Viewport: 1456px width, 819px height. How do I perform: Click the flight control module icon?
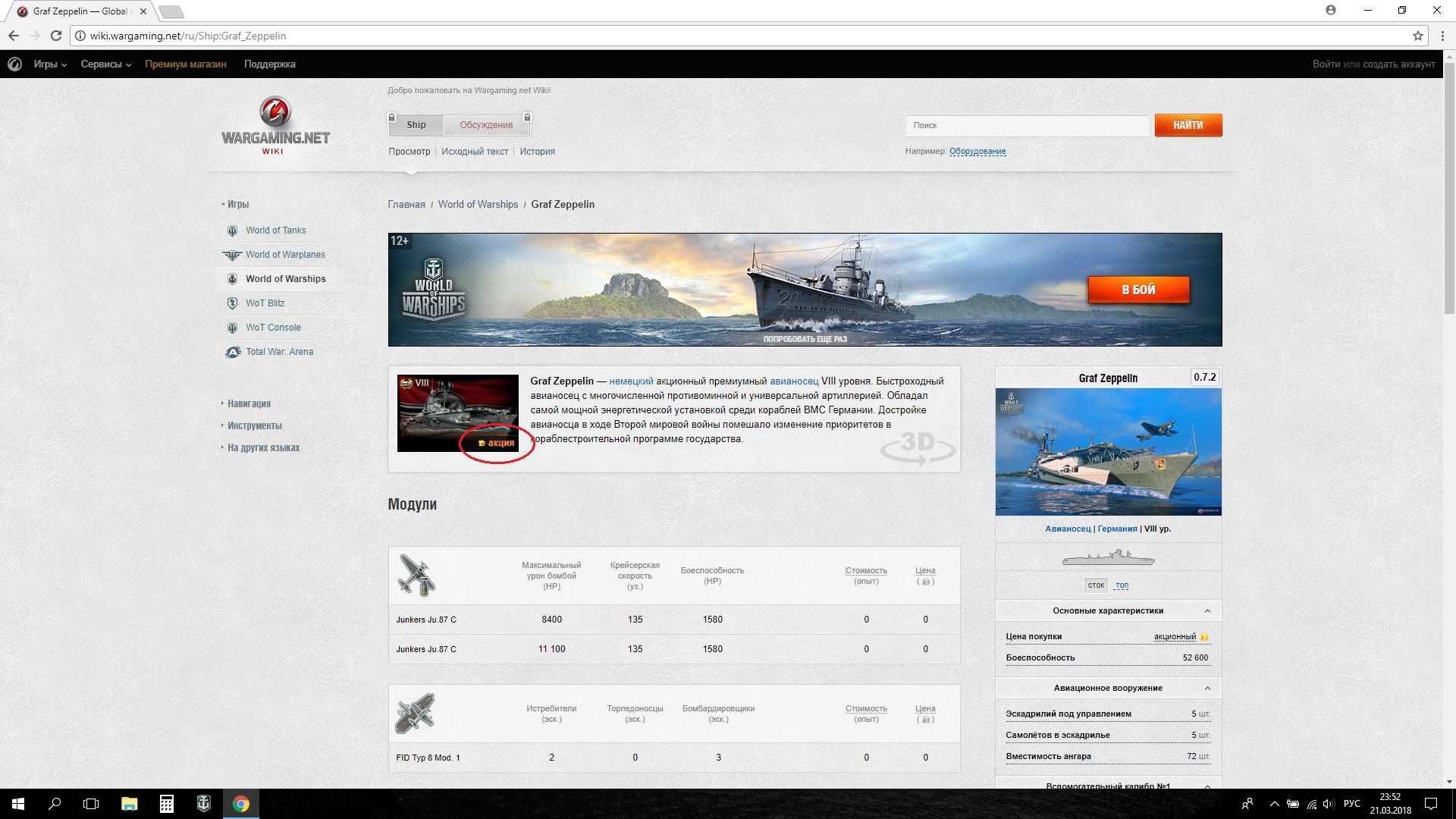tap(416, 714)
